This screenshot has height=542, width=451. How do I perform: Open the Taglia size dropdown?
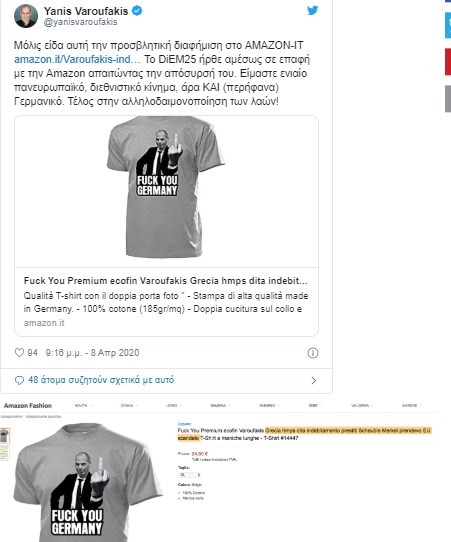point(189,475)
